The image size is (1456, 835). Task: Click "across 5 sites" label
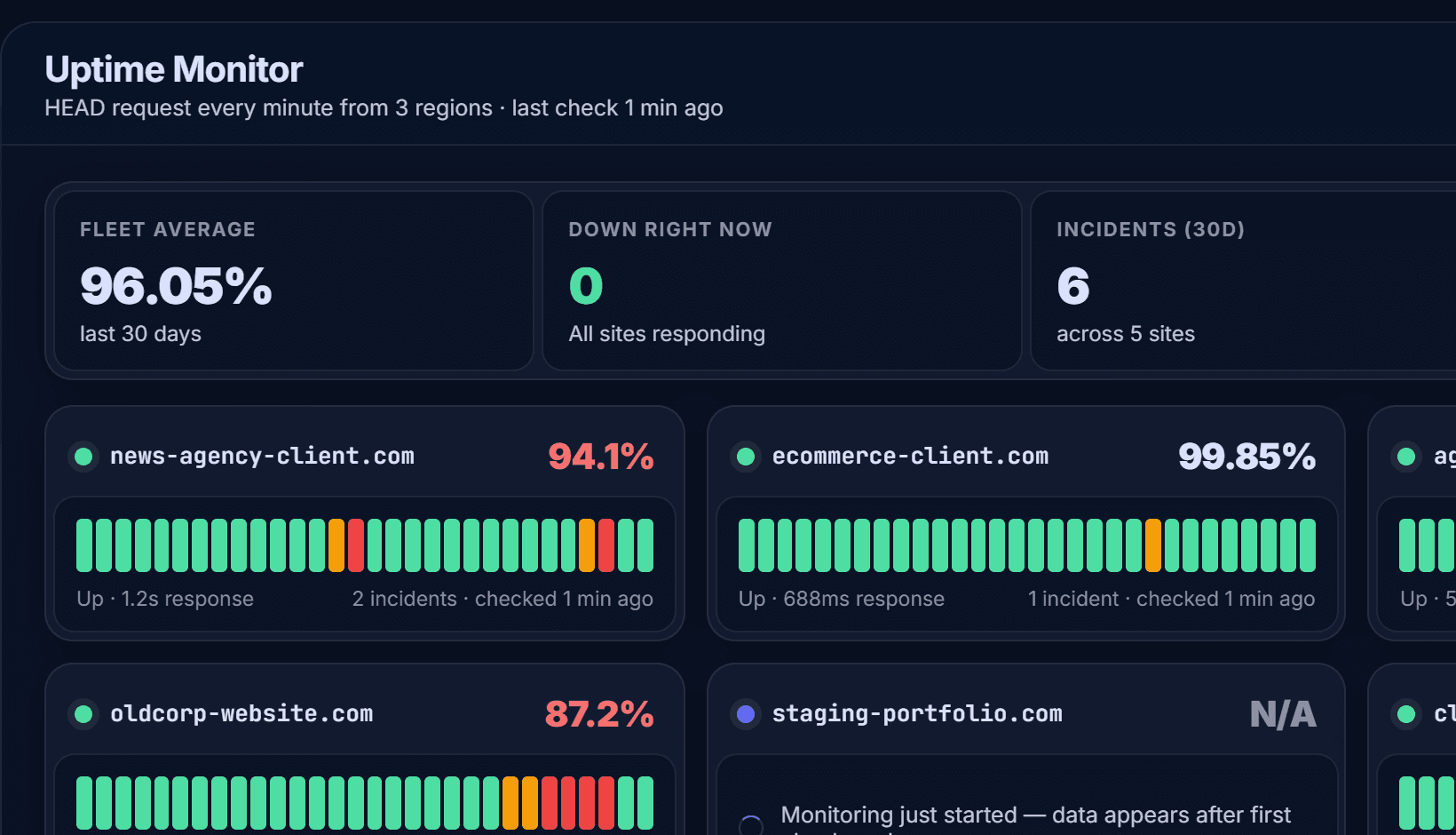pos(1126,334)
